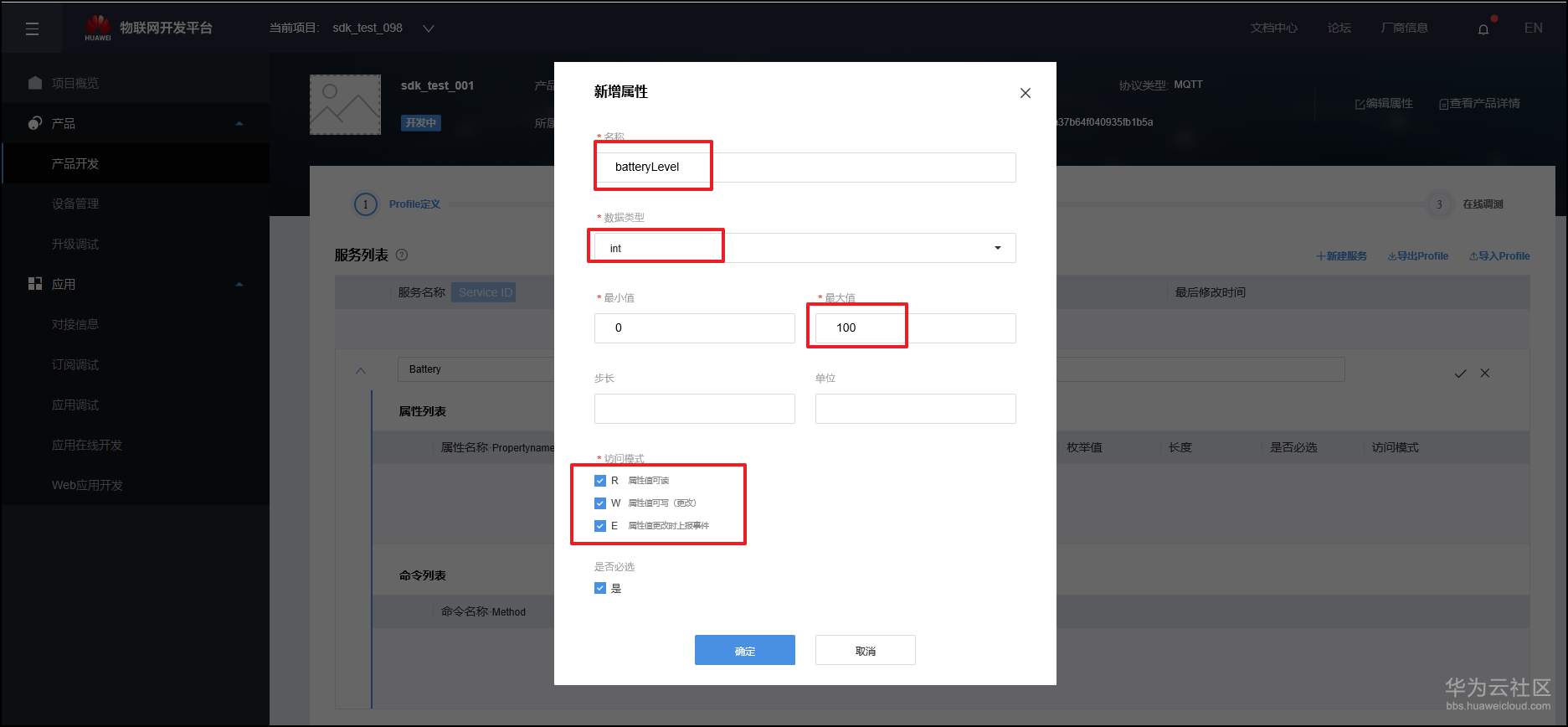Screen dimensions: 1568x727
Task: Select 产品开发 in the sidebar
Action: pyautogui.click(x=75, y=163)
